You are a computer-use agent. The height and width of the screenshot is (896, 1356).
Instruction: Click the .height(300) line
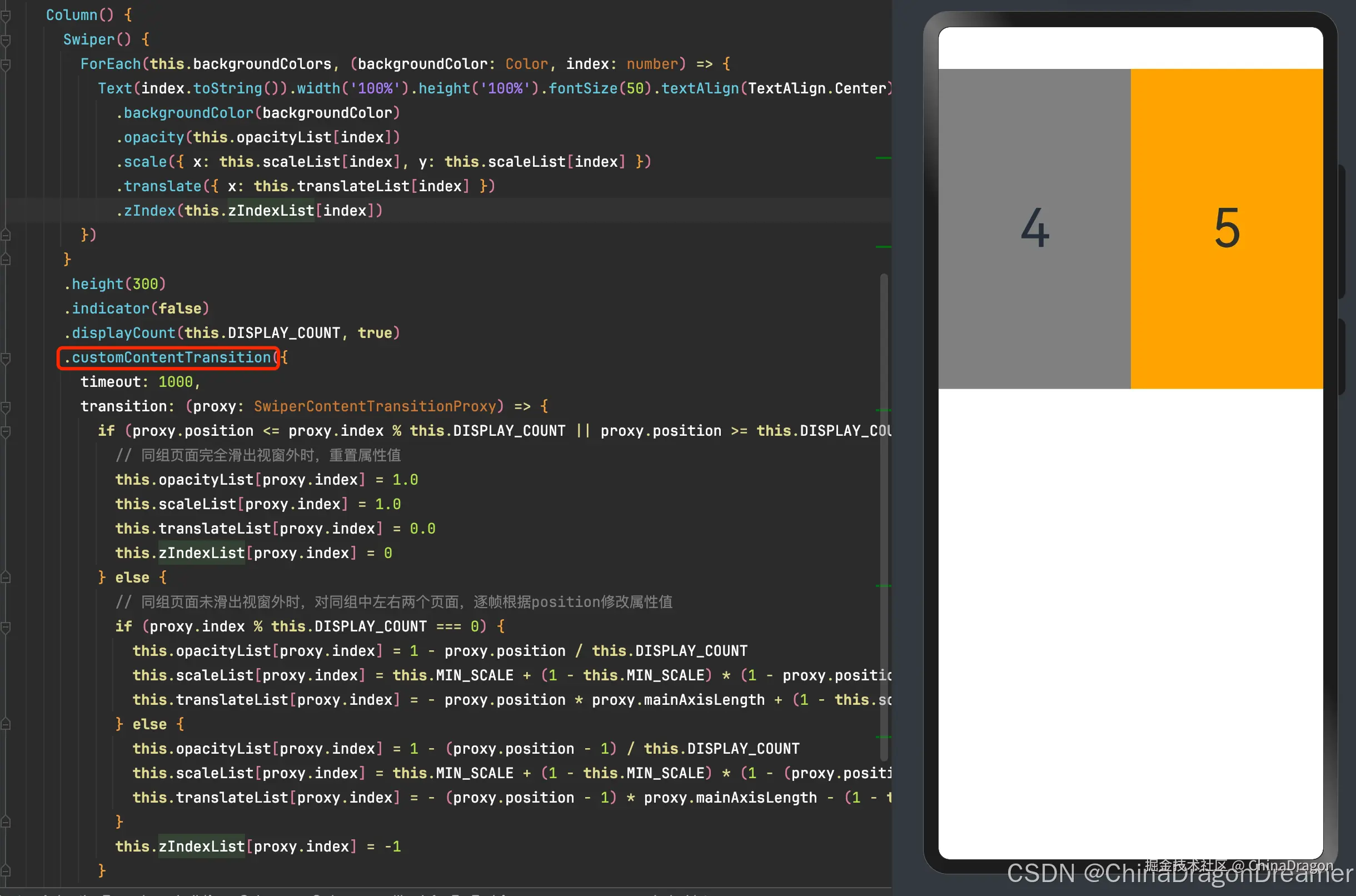(x=115, y=284)
